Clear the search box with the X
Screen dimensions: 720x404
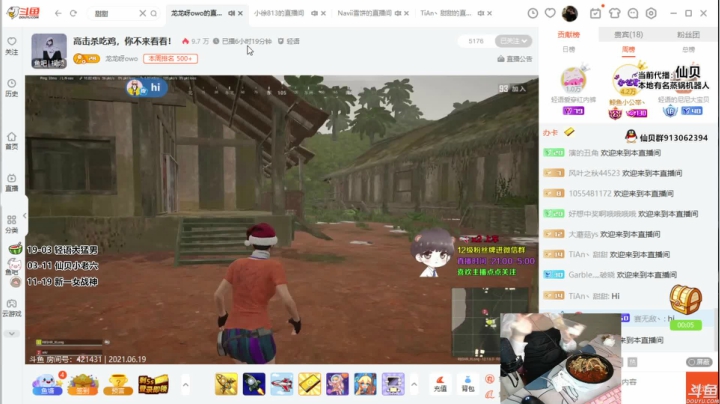pyautogui.click(x=142, y=13)
